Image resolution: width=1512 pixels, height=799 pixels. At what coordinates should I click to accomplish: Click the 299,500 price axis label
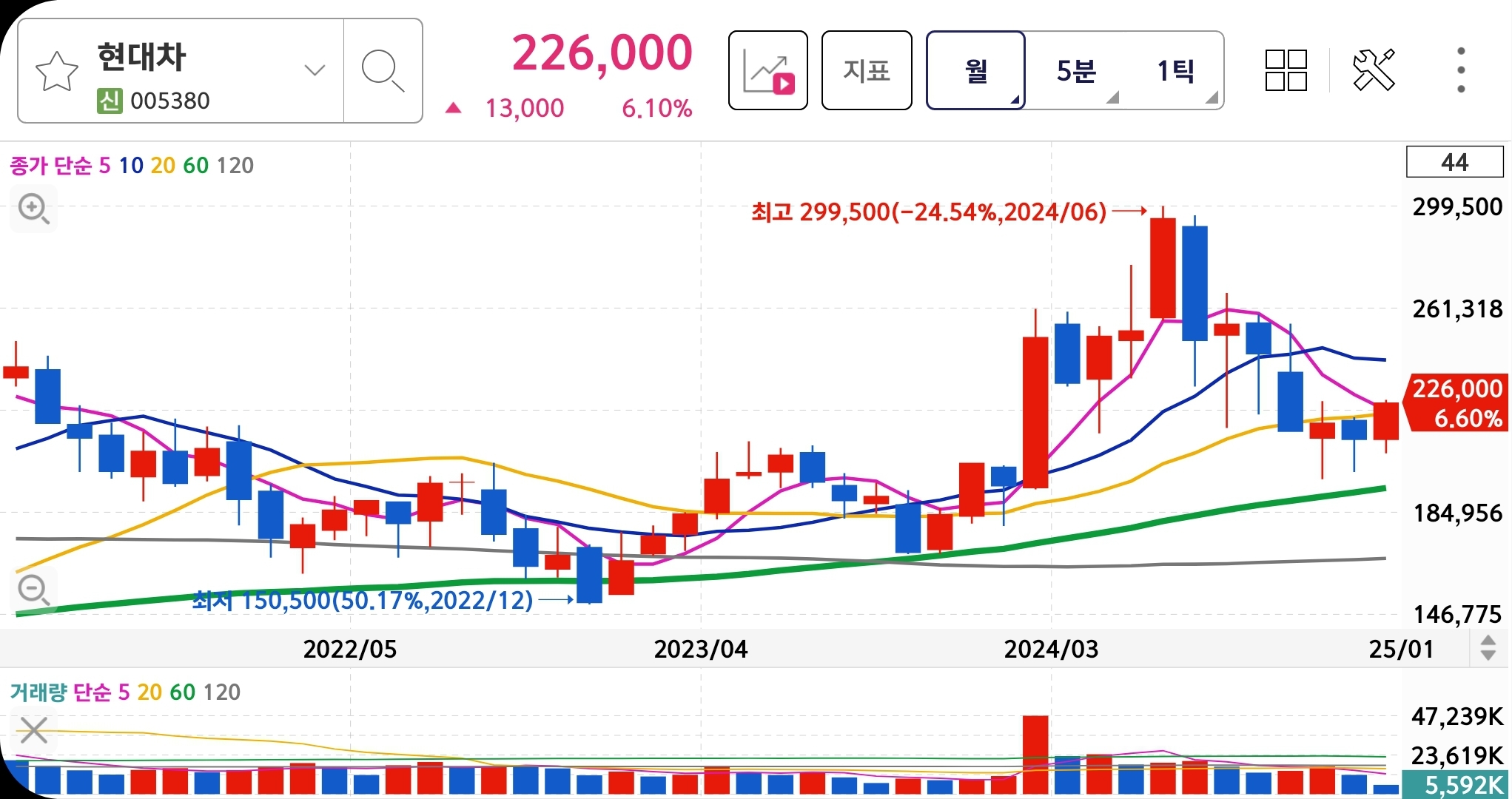coord(1457,206)
